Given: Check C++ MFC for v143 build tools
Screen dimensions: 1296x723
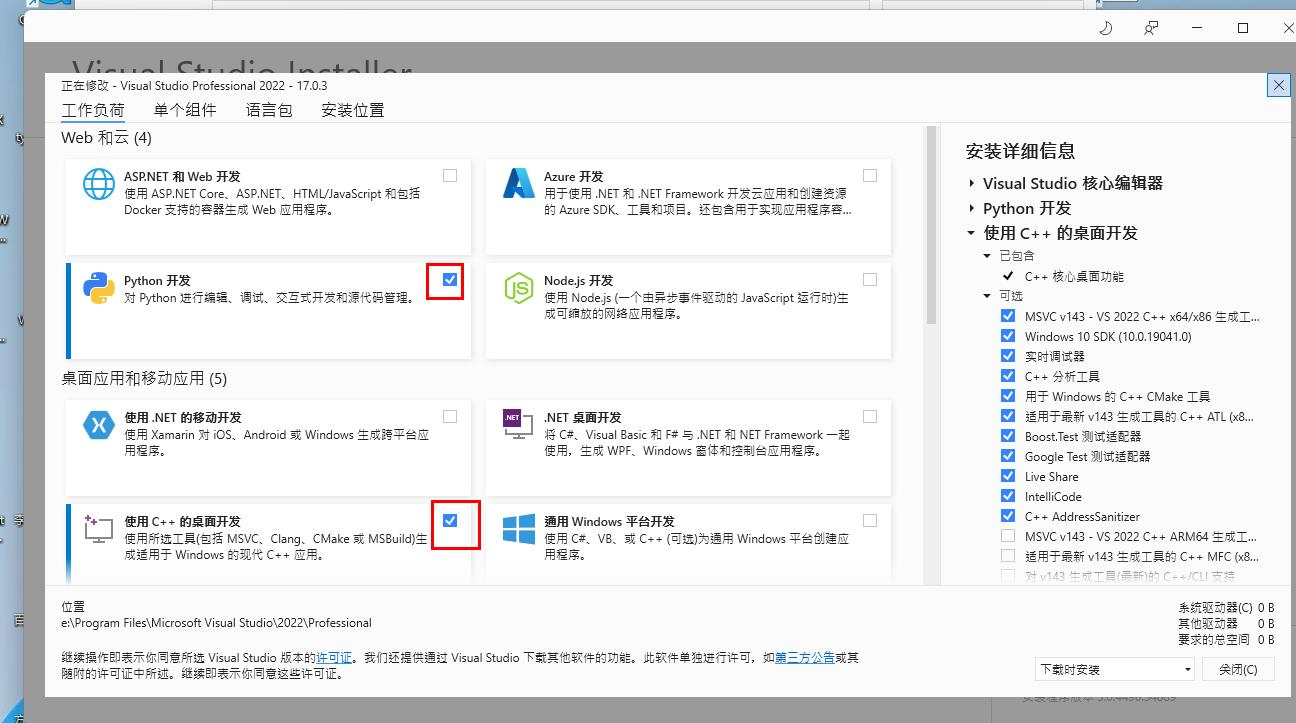Looking at the screenshot, I should tap(1008, 556).
